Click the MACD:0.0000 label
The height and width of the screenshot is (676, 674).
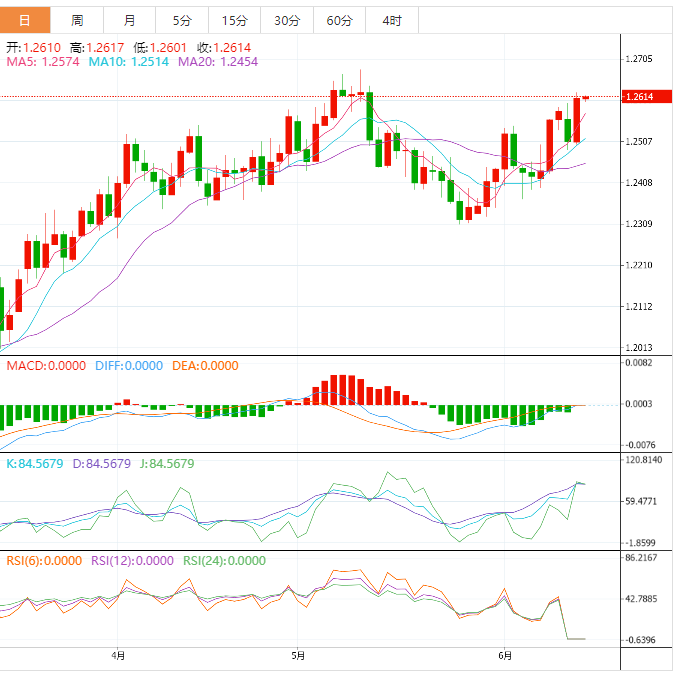coord(48,366)
